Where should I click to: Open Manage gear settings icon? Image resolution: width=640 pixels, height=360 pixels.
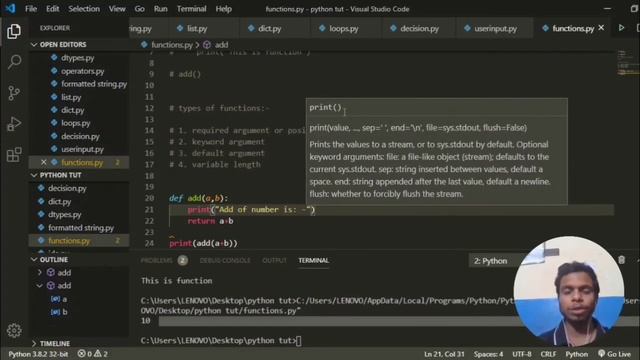[14, 330]
